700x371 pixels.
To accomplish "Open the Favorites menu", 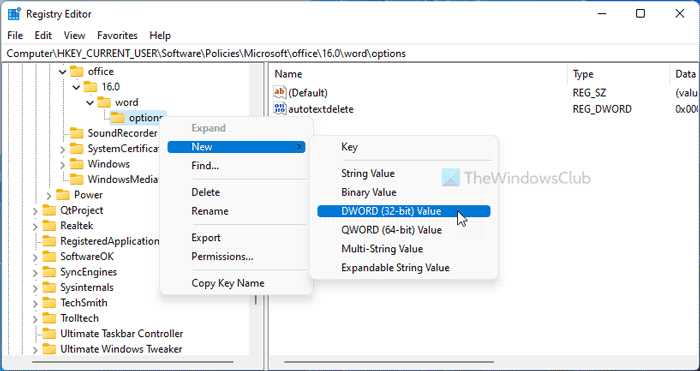I will (117, 35).
